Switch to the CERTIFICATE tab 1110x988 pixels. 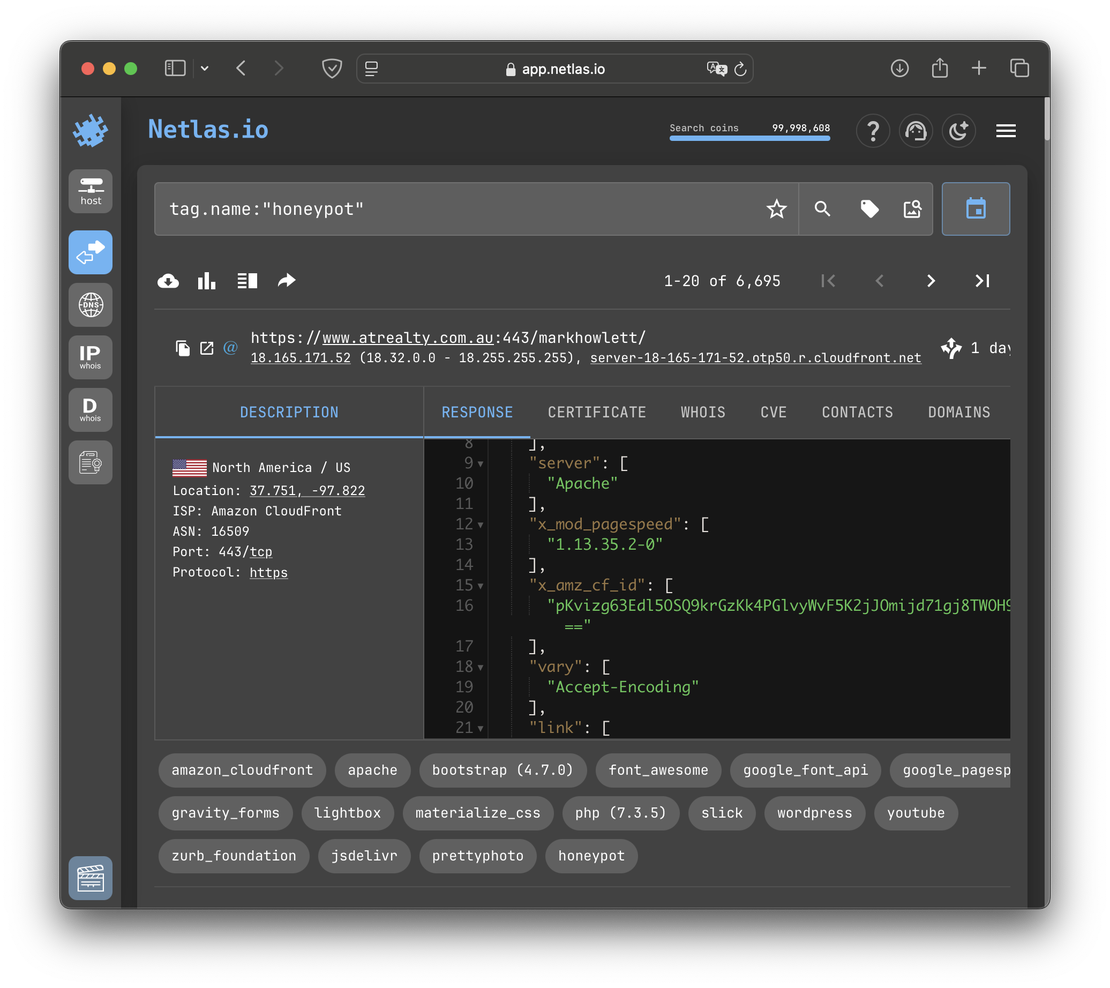click(597, 412)
